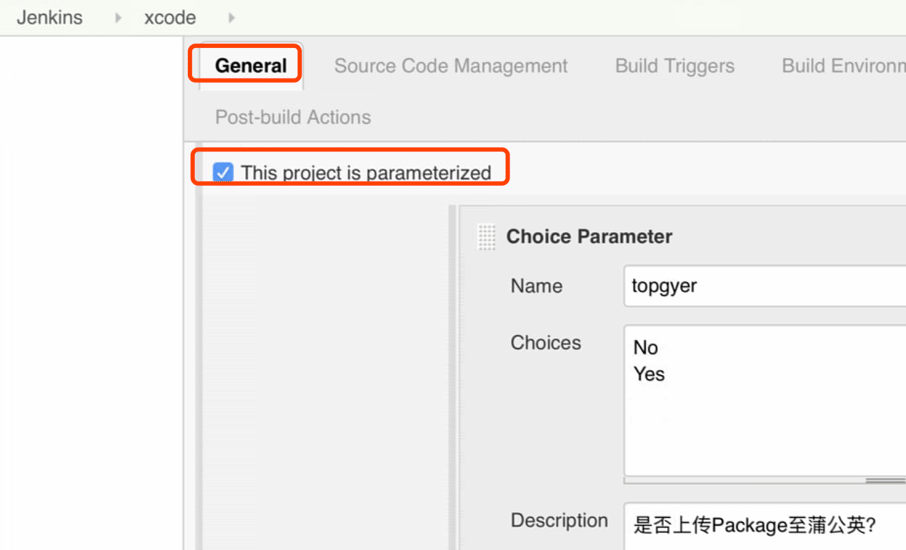This screenshot has width=906, height=550.
Task: Click the No line in Choices
Action: click(x=646, y=348)
